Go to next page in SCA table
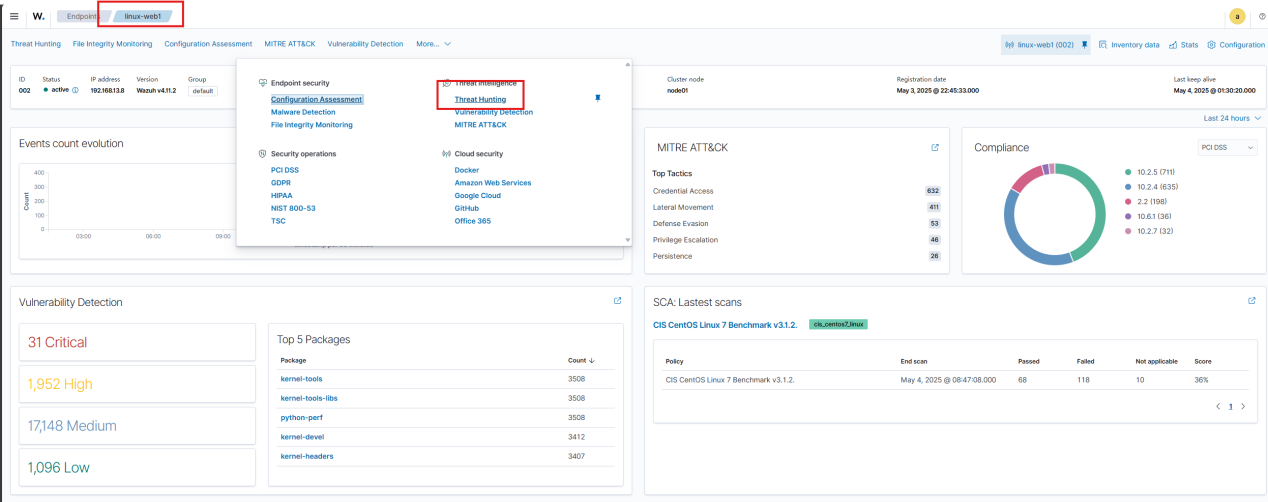The image size is (1268, 502). point(1242,406)
